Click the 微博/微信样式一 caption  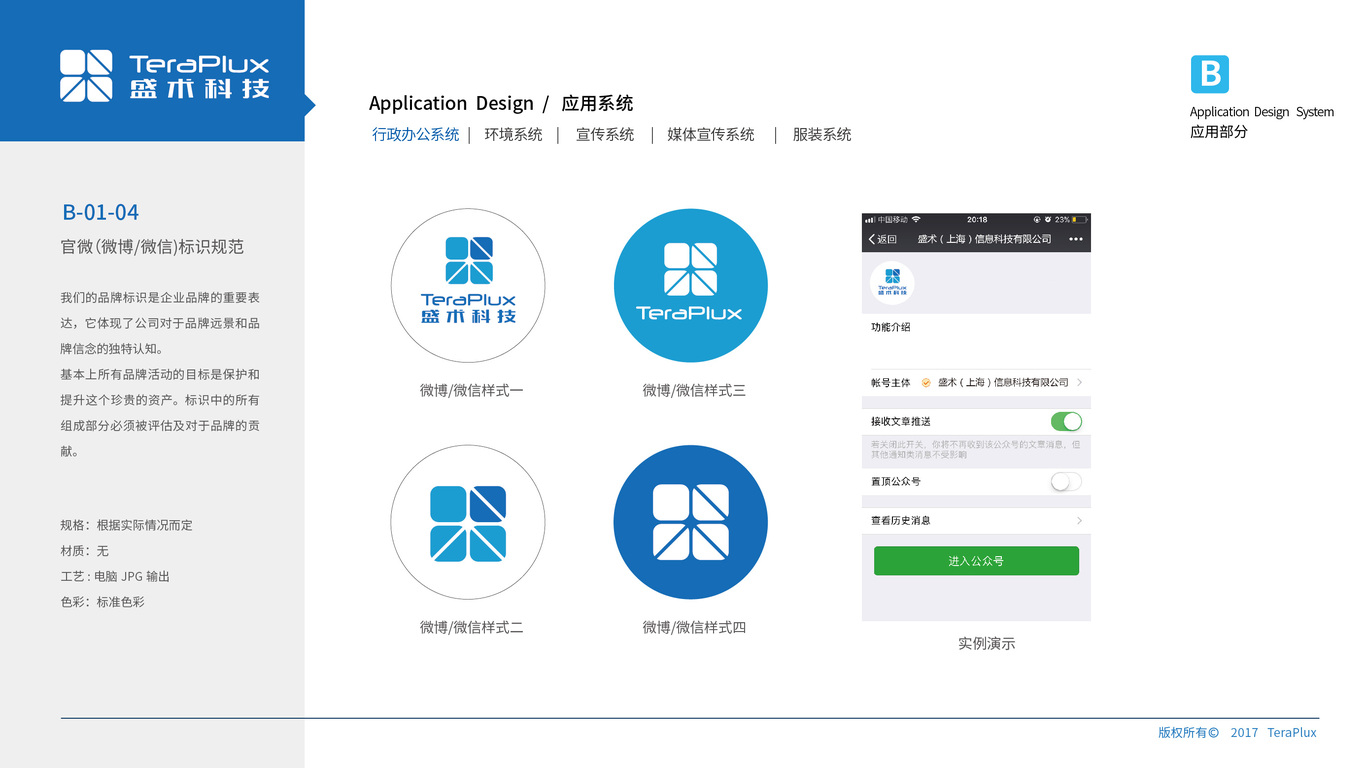[x=472, y=391]
